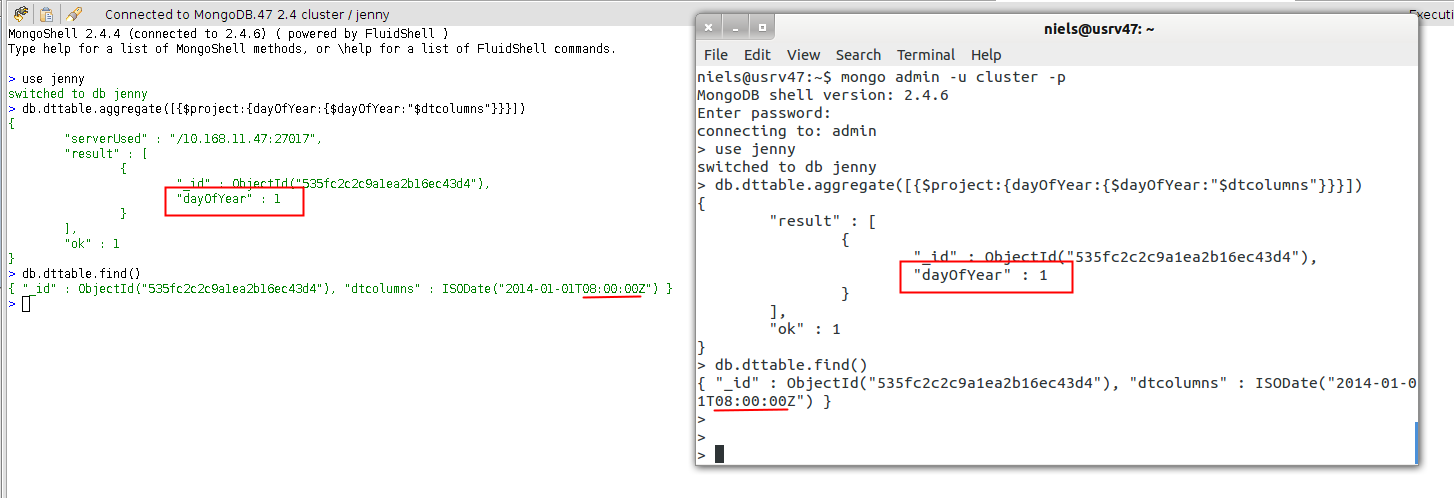The height and width of the screenshot is (498, 1454).
Task: Click 'switched to db jenny' in terminal window
Action: pos(787,167)
